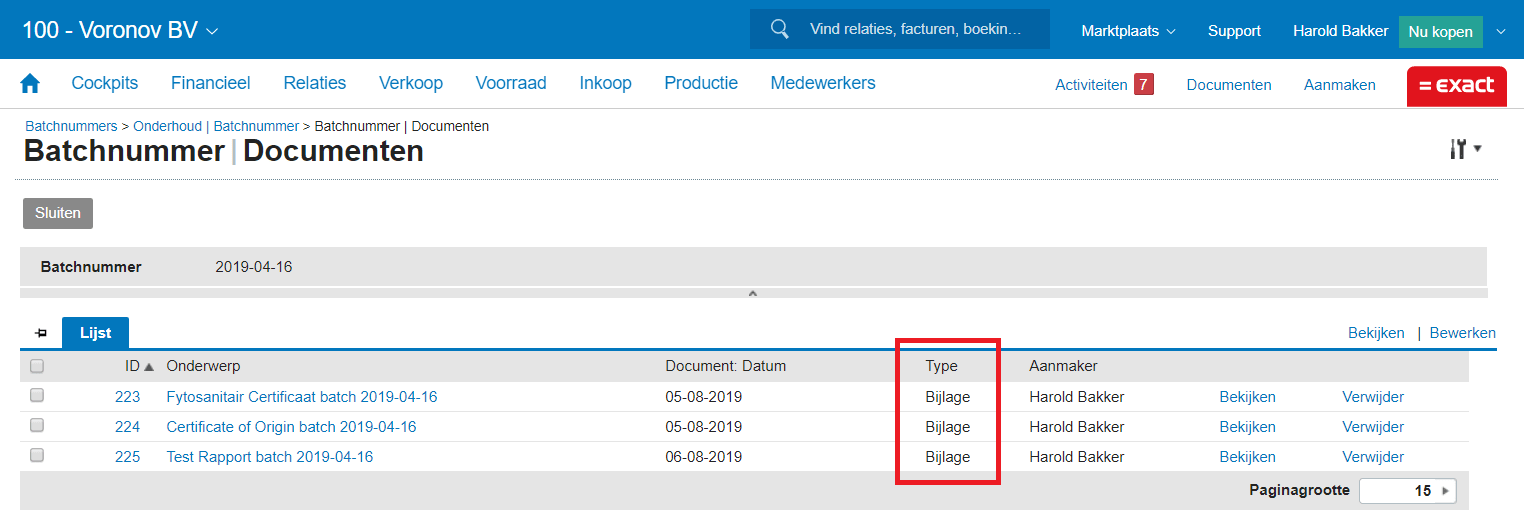Viewport: 1524px width, 528px height.
Task: Open Fytosanitair Certificaat batch 2019-04-16 link
Action: point(301,397)
